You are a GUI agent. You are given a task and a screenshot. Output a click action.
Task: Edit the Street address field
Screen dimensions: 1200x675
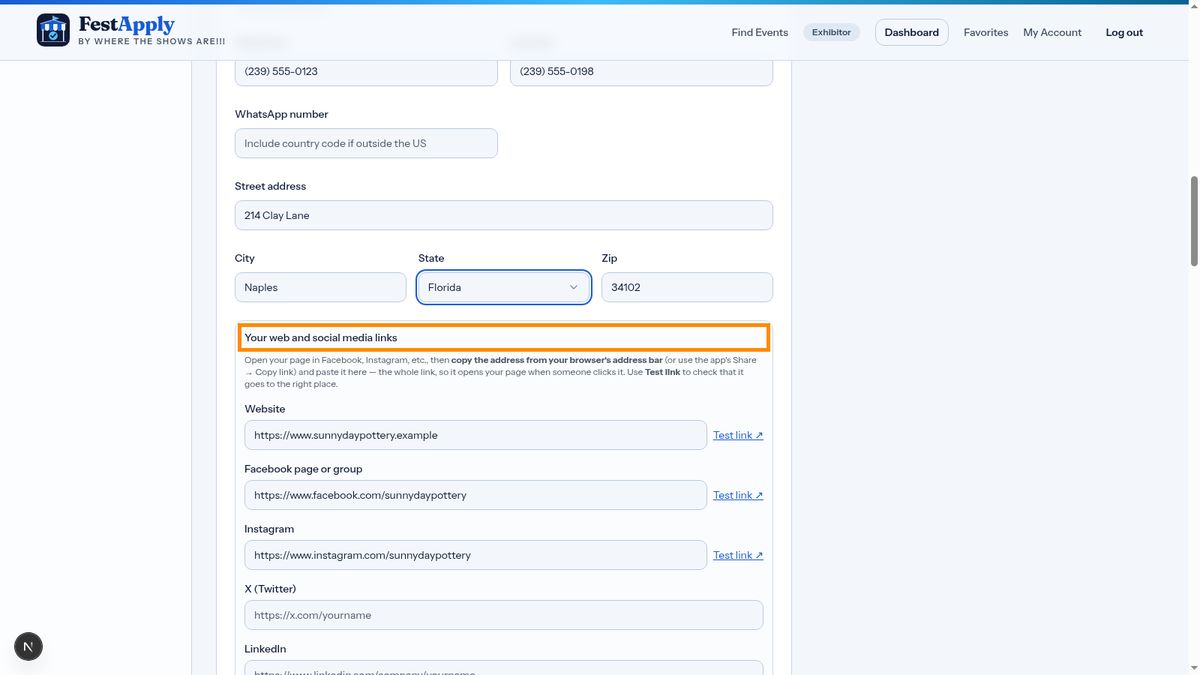click(x=504, y=215)
